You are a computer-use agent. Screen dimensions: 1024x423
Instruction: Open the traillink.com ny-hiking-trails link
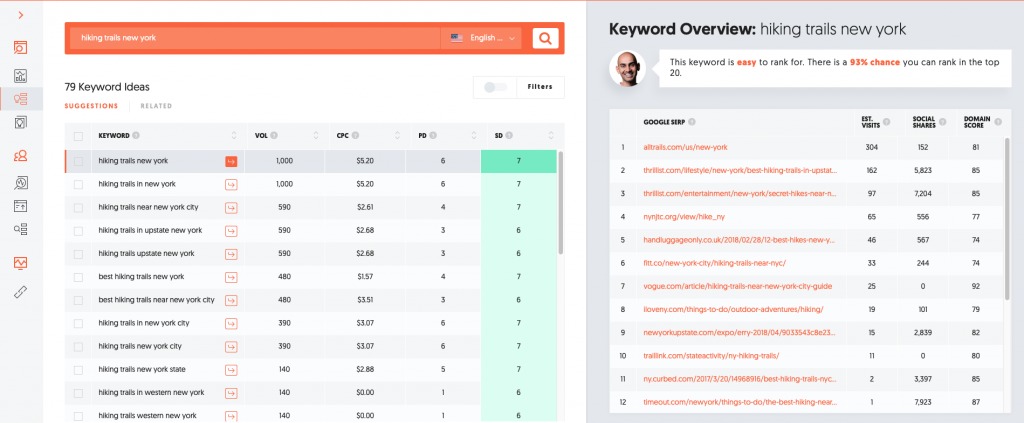(x=711, y=356)
